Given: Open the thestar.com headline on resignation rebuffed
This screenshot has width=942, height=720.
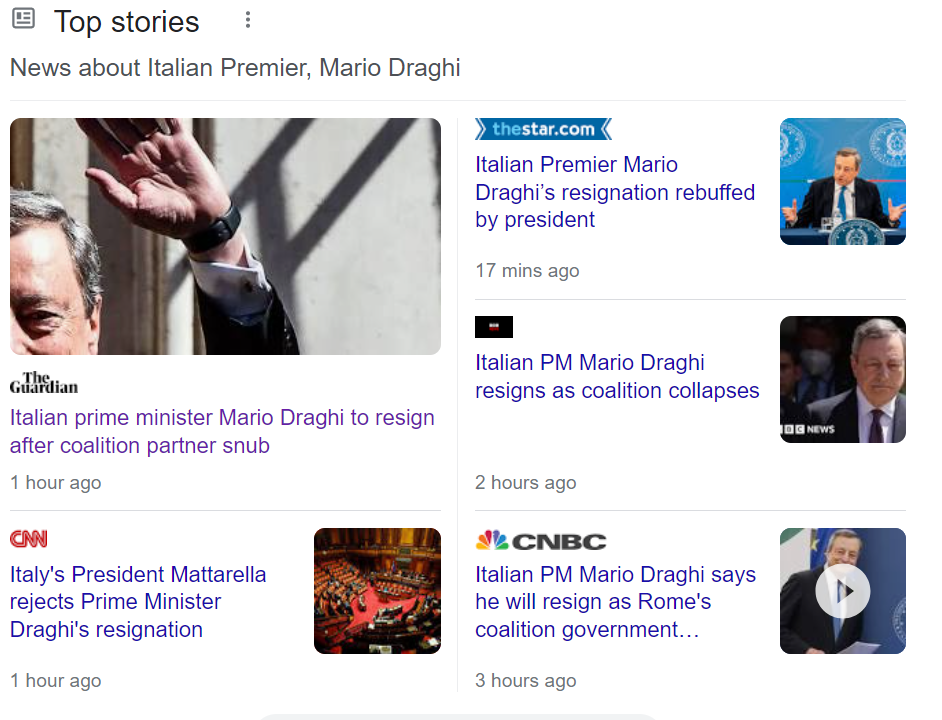Looking at the screenshot, I should [614, 192].
